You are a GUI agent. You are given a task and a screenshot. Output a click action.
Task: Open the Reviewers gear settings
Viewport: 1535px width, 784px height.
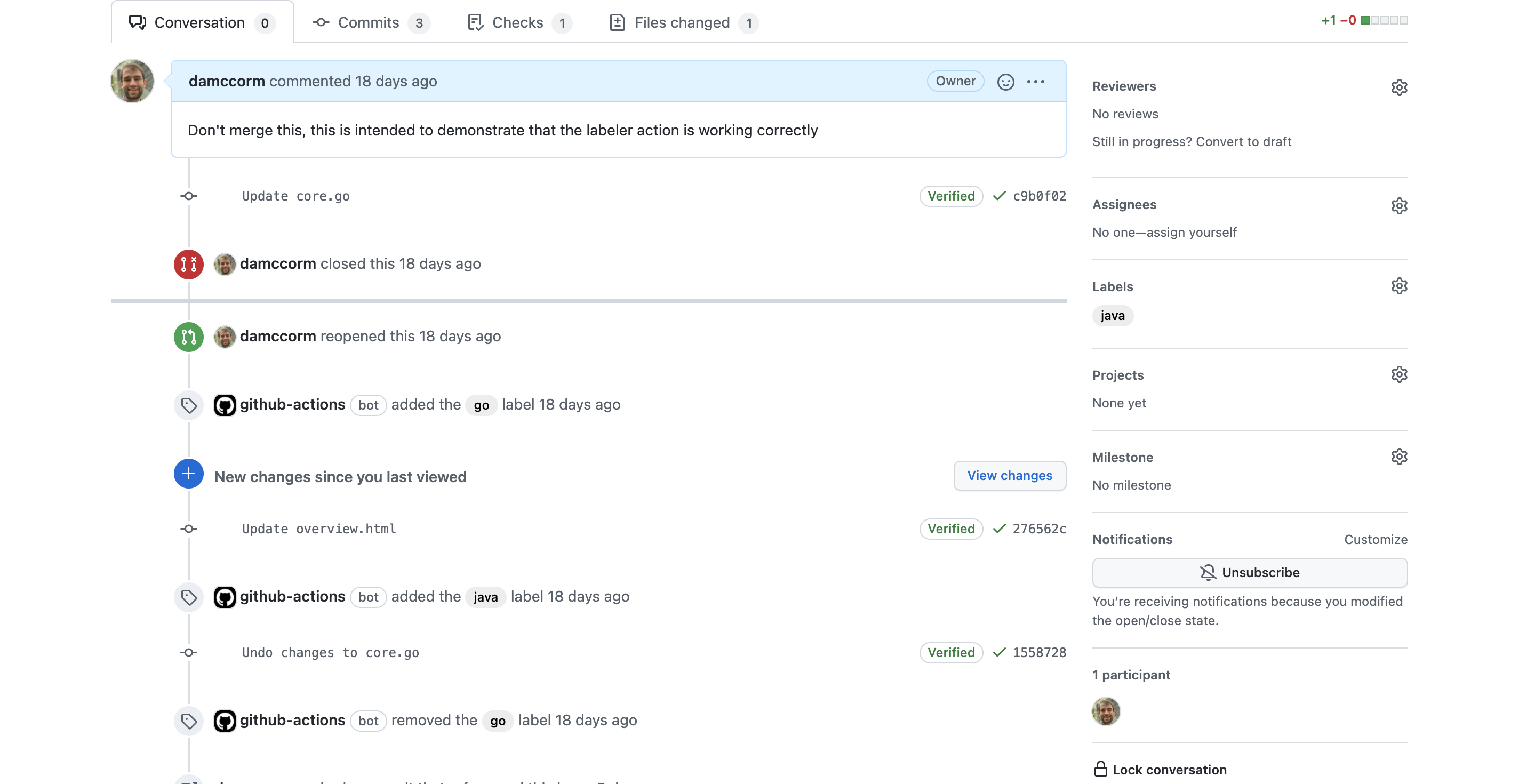(x=1398, y=87)
